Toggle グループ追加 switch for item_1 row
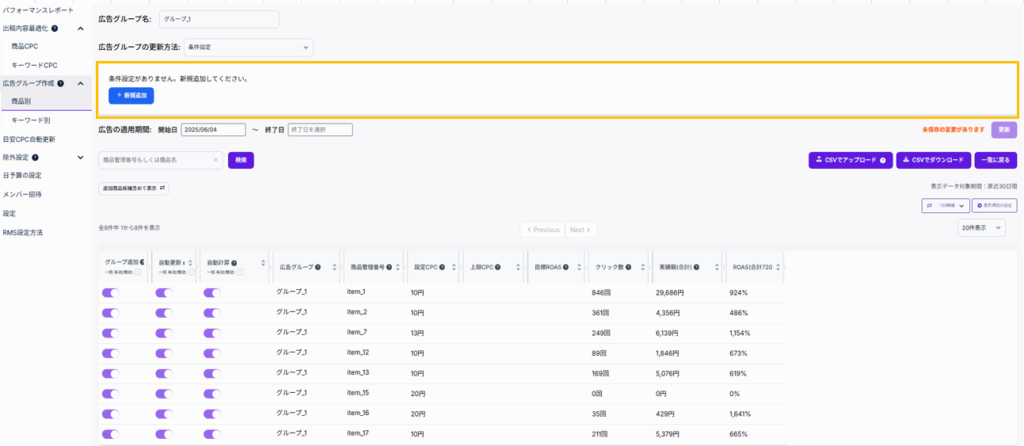The width and height of the screenshot is (1024, 446). (110, 292)
